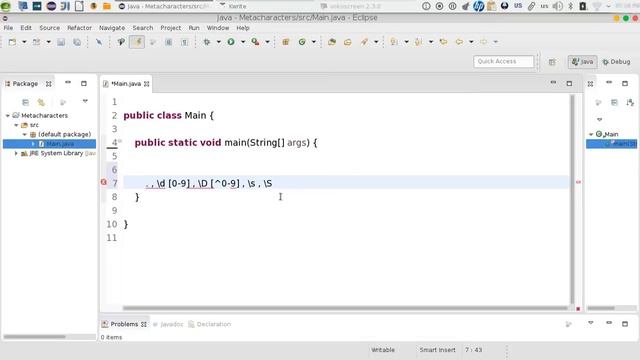The width and height of the screenshot is (640, 360).
Task: Click the Previous Annotation toolbar icon
Action: click(418, 42)
